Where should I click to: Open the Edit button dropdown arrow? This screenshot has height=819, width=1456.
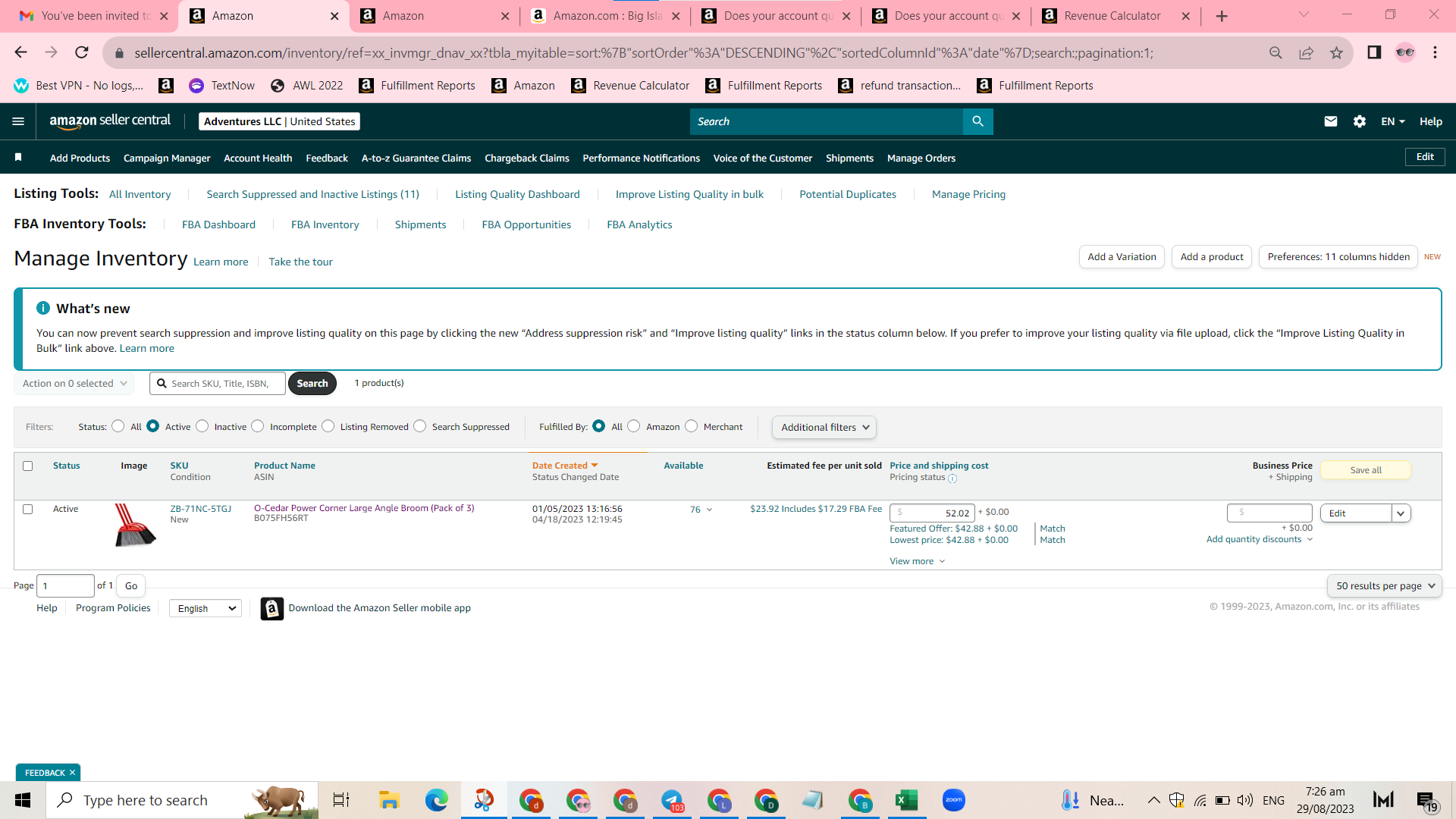1401,513
